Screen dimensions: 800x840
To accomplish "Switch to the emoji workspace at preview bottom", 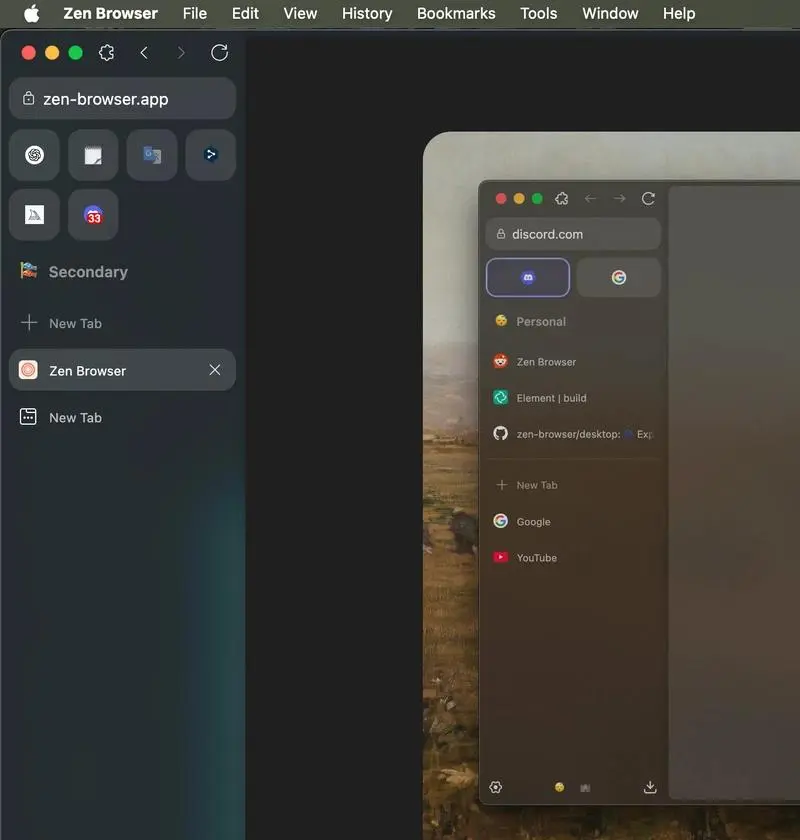I will click(x=559, y=787).
